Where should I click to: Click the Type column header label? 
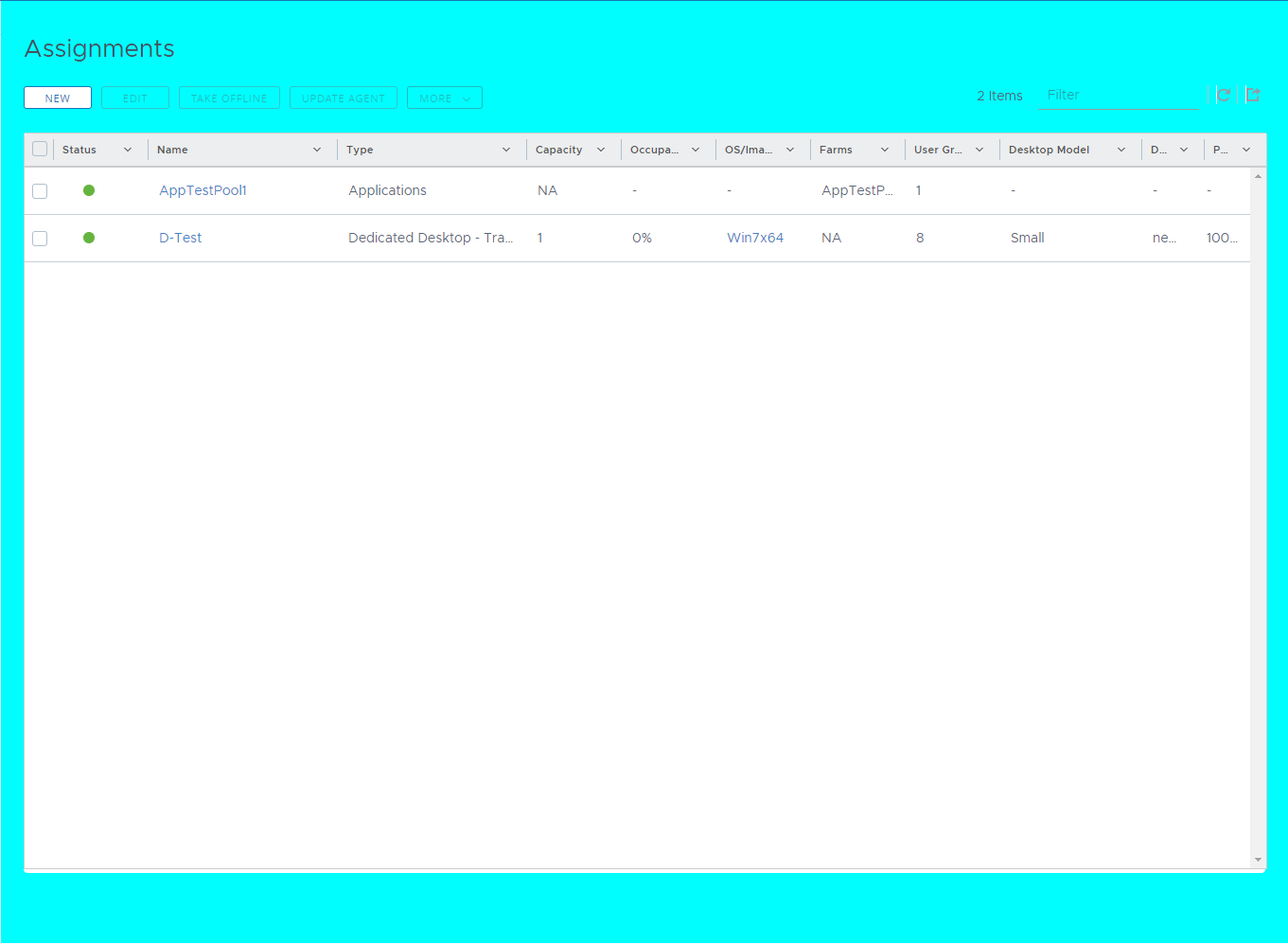[x=360, y=150]
